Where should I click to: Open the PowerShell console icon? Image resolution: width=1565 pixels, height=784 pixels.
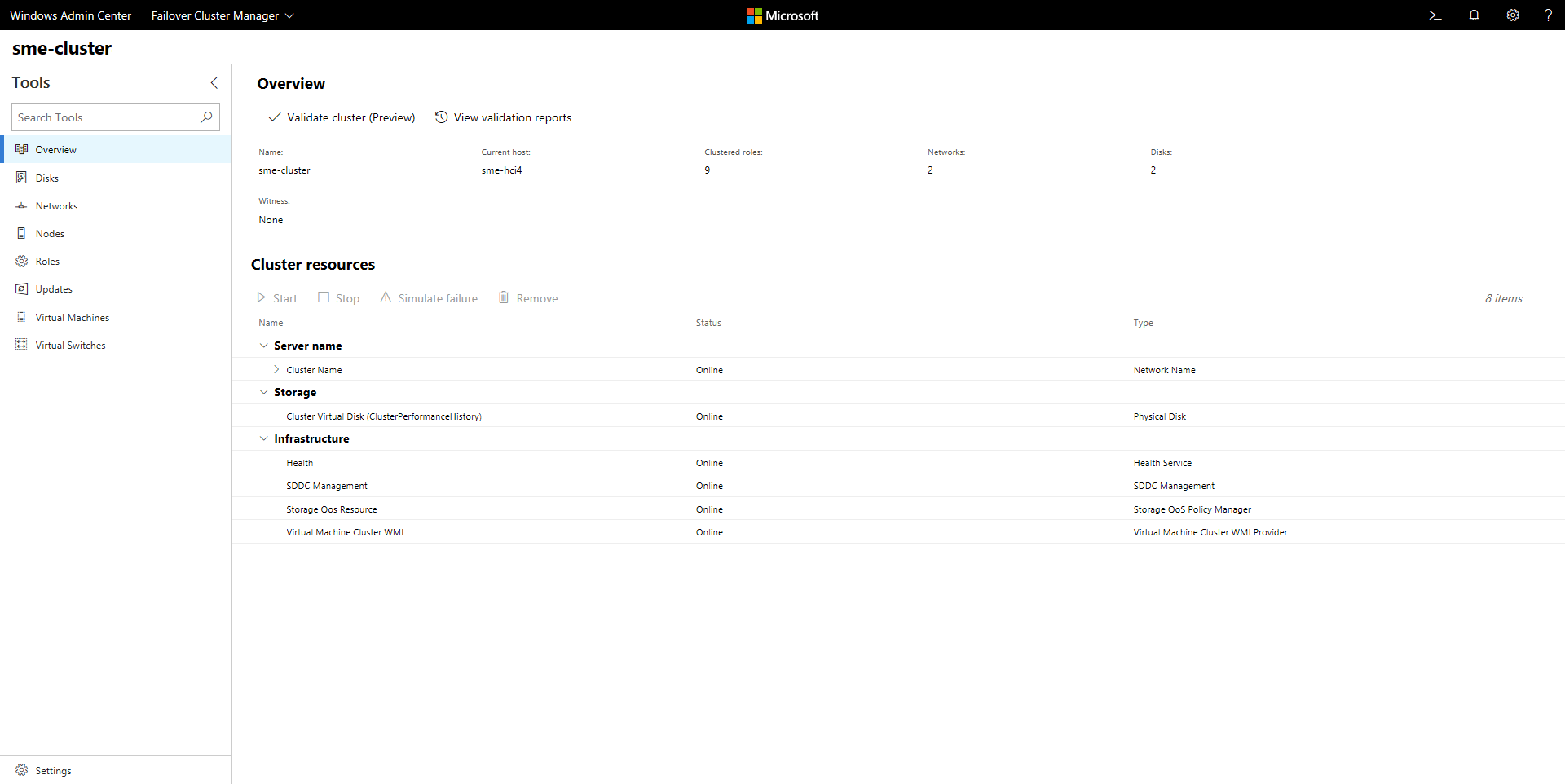pyautogui.click(x=1435, y=15)
